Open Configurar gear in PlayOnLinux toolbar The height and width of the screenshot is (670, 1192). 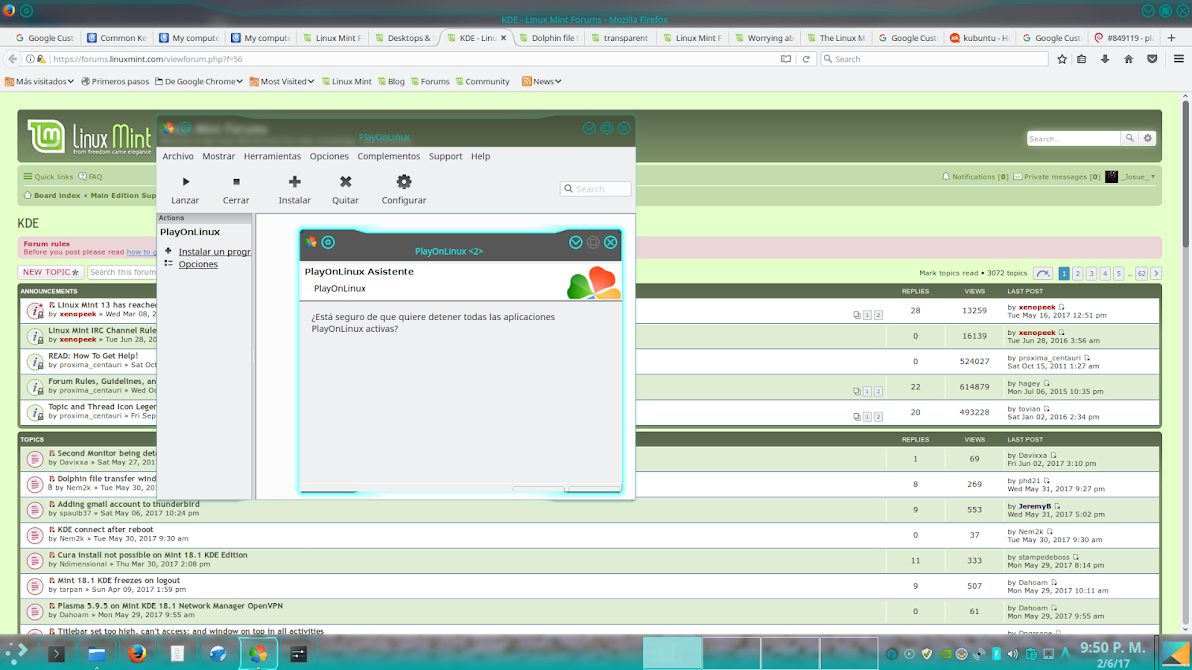(404, 182)
